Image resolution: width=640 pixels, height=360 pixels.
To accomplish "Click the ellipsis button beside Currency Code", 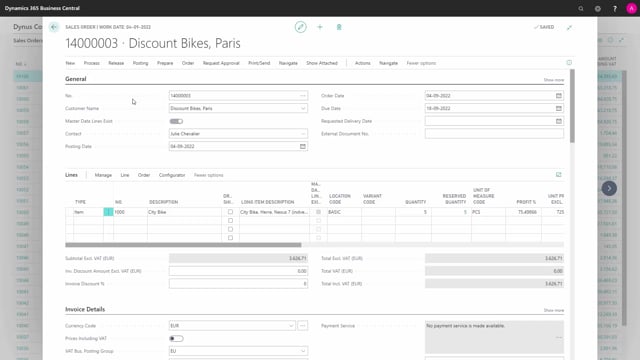I will tap(302, 326).
